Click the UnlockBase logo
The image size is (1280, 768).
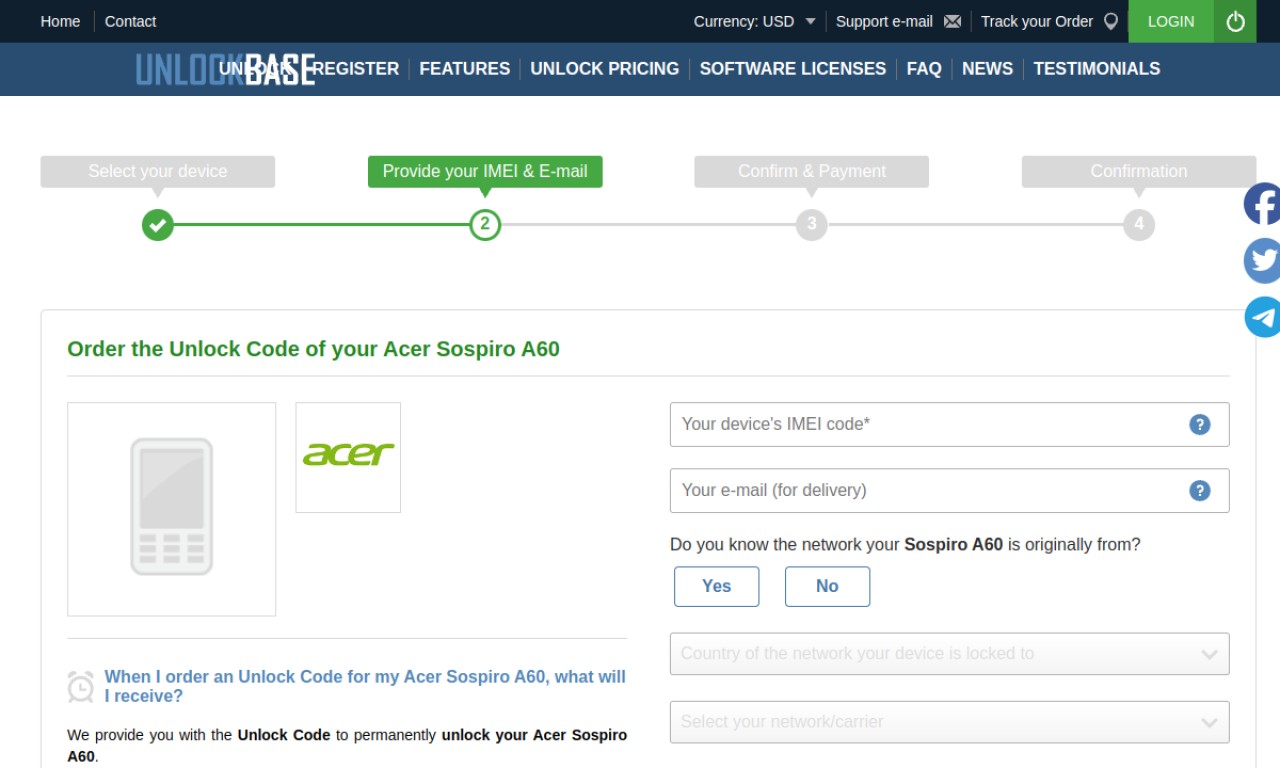(225, 69)
